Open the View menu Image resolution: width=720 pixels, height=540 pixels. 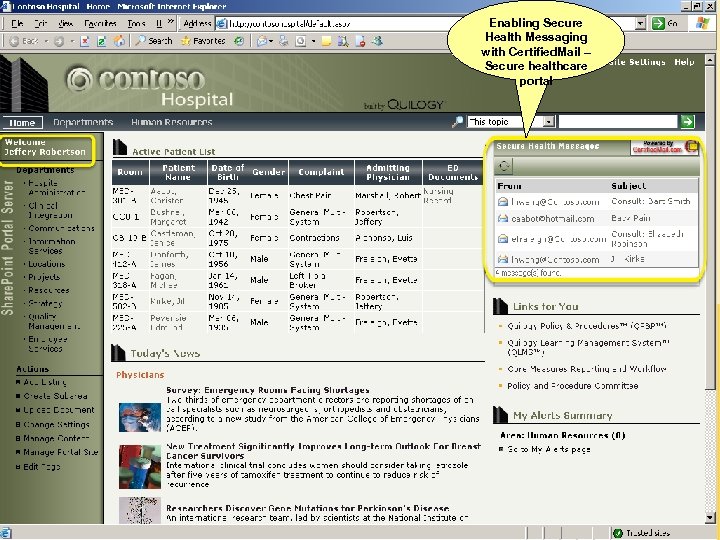pos(66,23)
